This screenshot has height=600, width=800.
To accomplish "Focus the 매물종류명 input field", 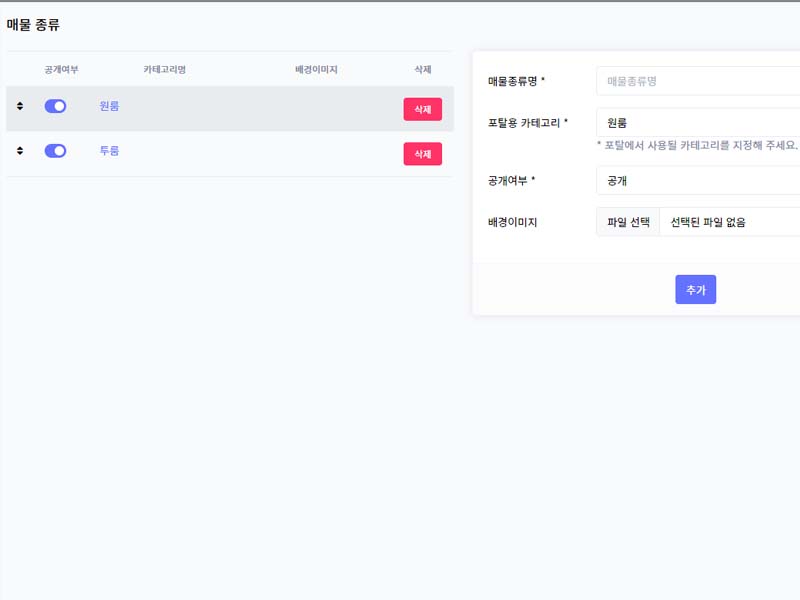I will [698, 81].
